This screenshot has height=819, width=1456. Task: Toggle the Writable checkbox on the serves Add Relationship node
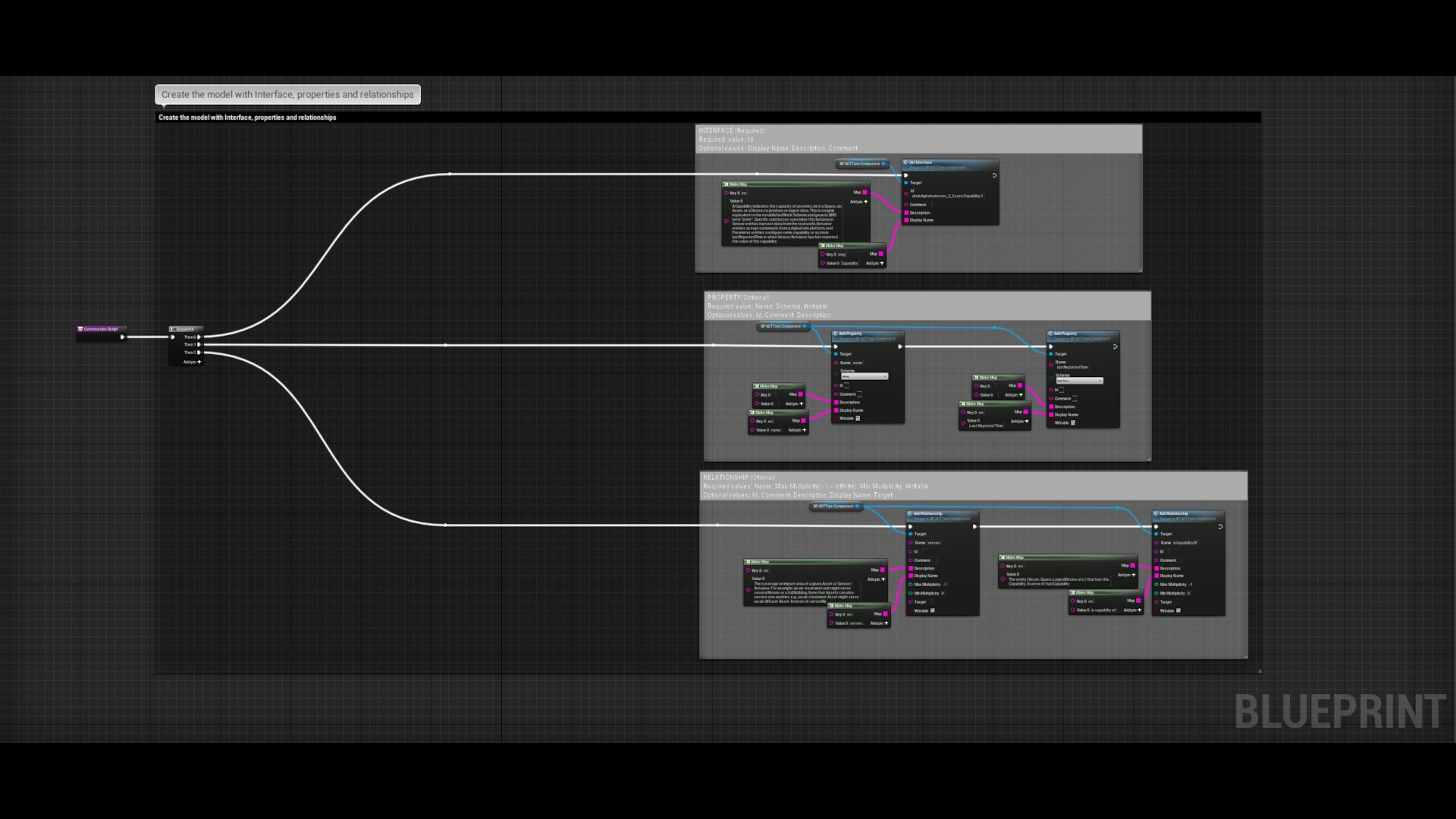pos(933,610)
